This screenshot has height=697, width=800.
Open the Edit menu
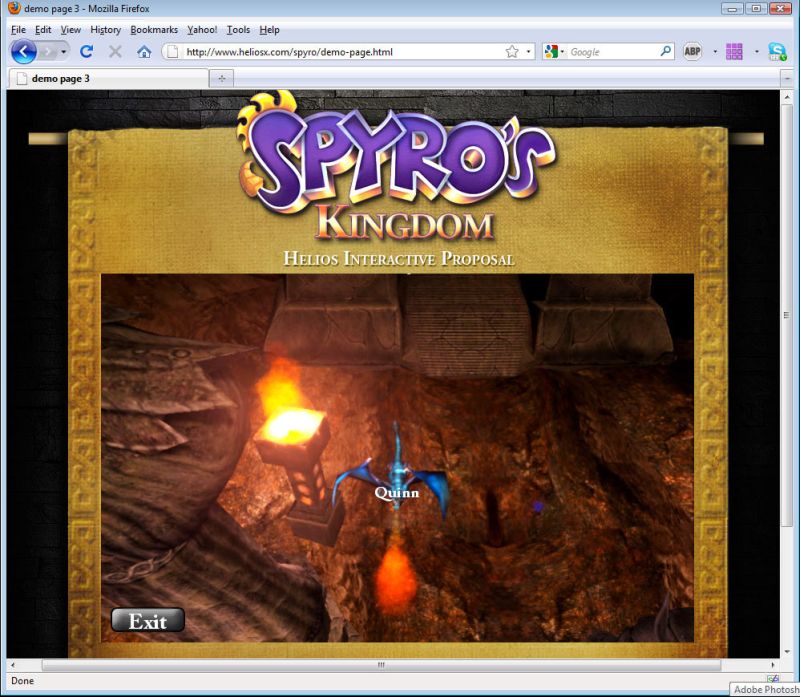pos(43,30)
